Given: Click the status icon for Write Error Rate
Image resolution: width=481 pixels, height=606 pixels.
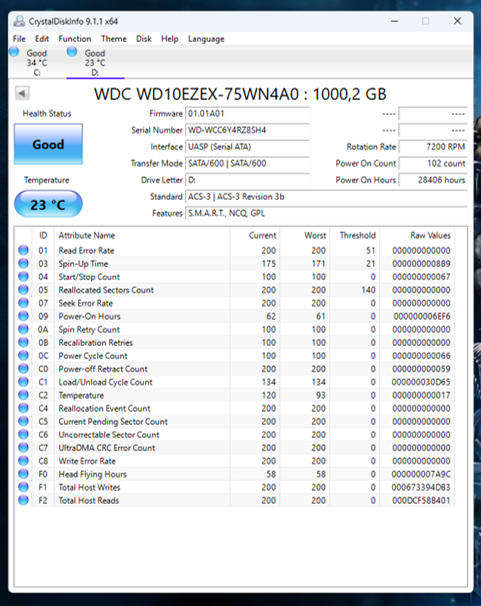Looking at the screenshot, I should [x=23, y=460].
